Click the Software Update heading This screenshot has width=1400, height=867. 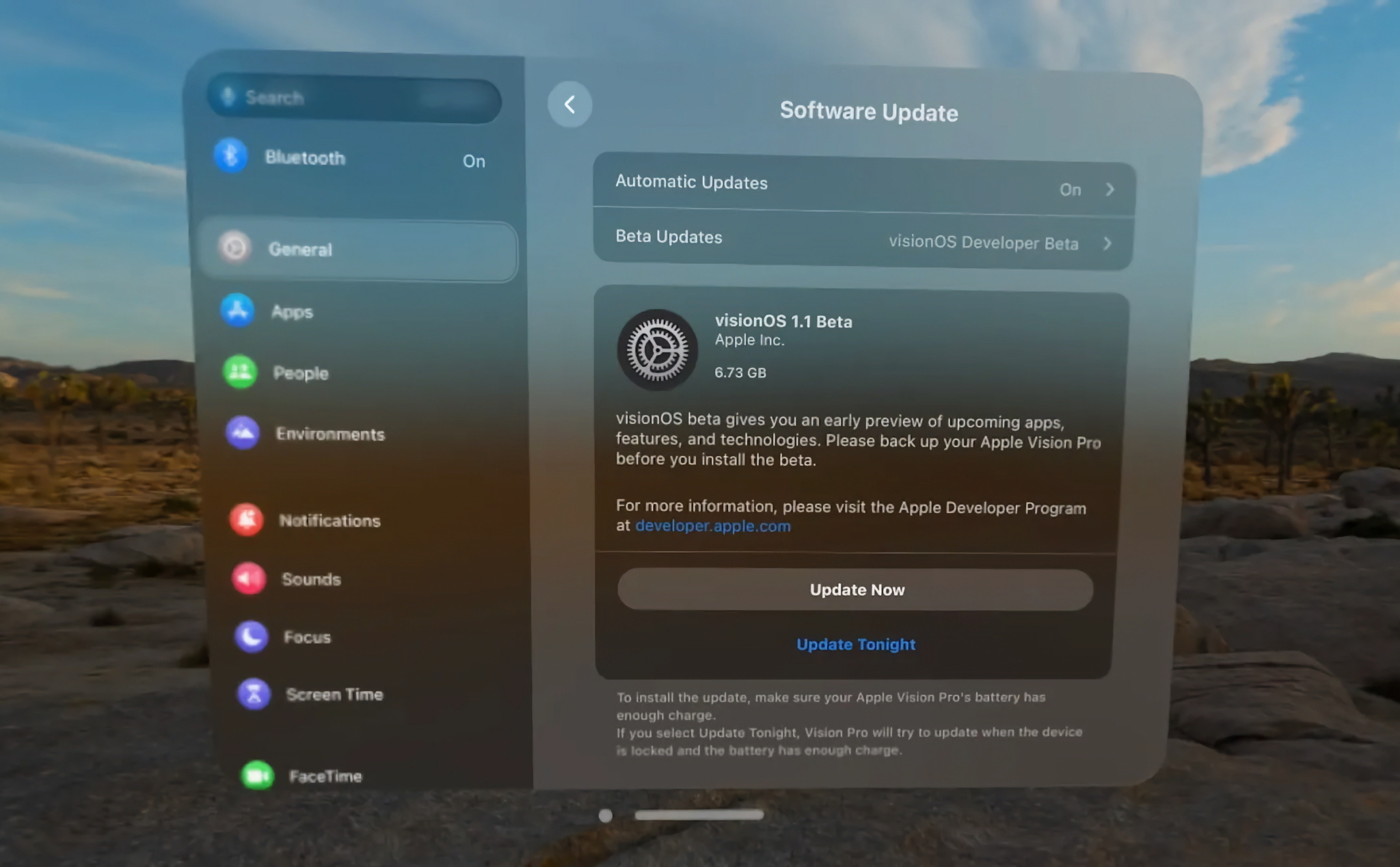coord(869,111)
